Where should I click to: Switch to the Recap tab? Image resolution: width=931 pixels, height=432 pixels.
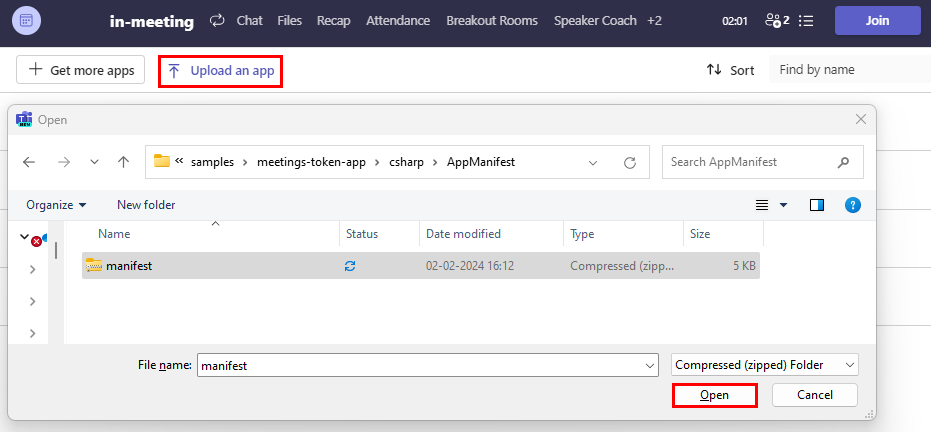334,21
